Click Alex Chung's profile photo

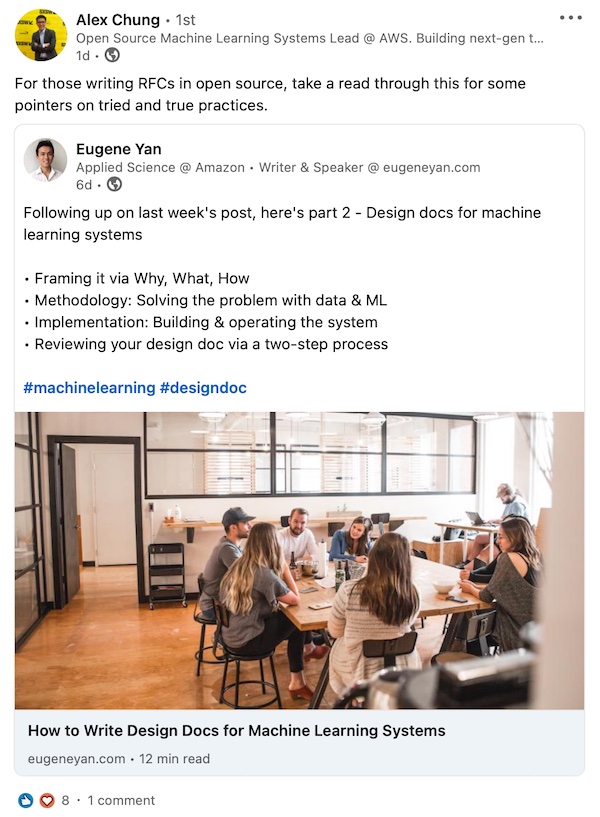(x=41, y=35)
